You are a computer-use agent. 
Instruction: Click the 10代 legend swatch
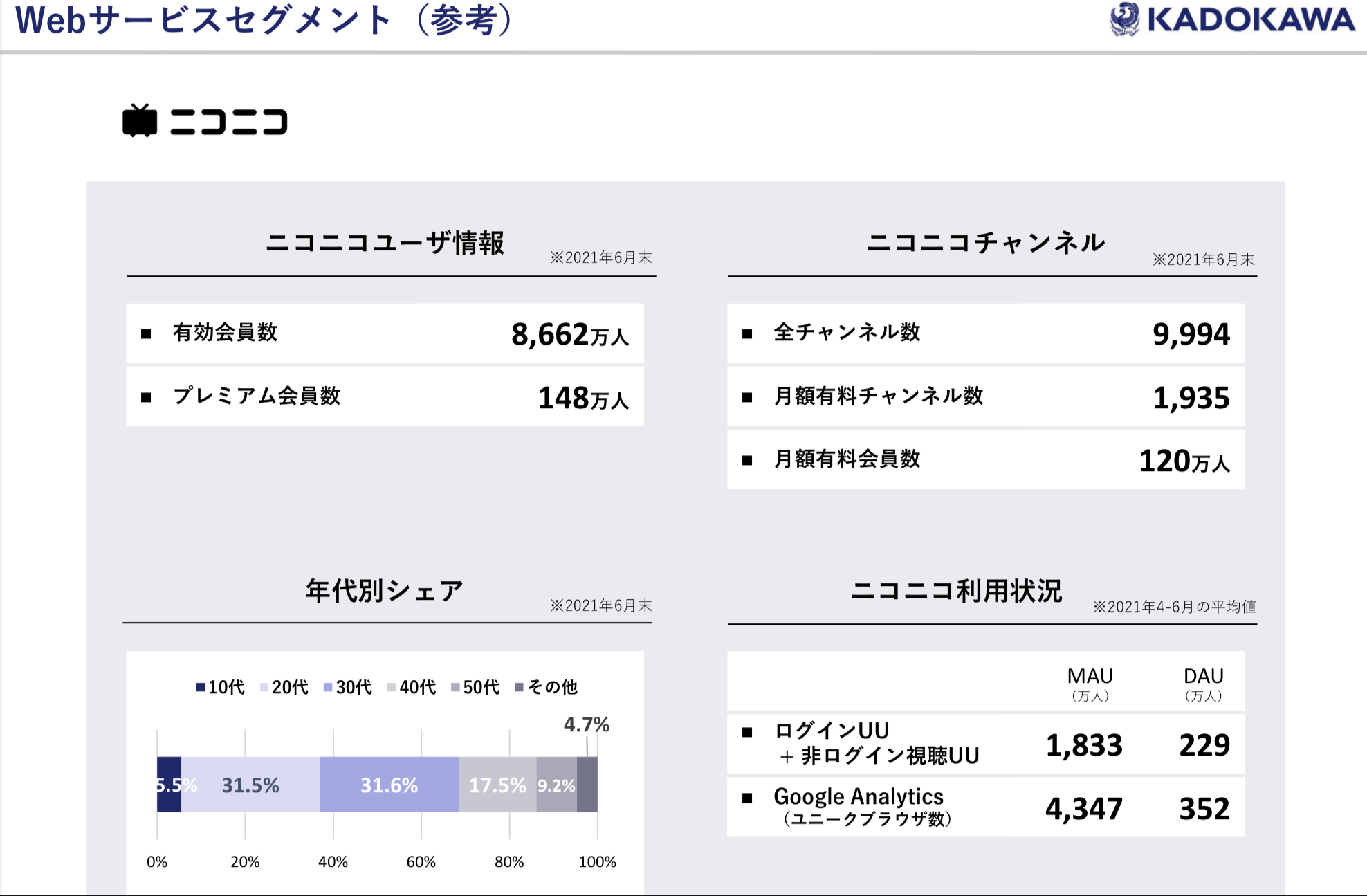point(201,687)
